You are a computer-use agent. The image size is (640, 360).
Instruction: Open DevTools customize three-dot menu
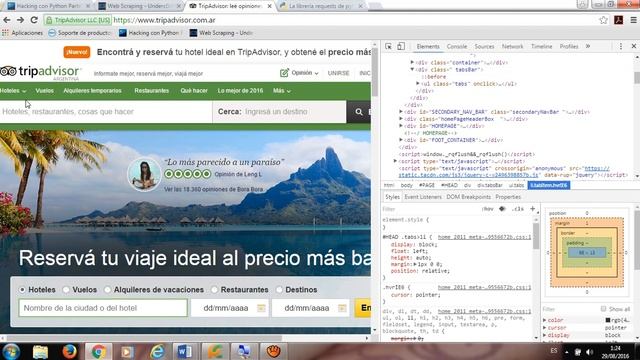pos(620,47)
